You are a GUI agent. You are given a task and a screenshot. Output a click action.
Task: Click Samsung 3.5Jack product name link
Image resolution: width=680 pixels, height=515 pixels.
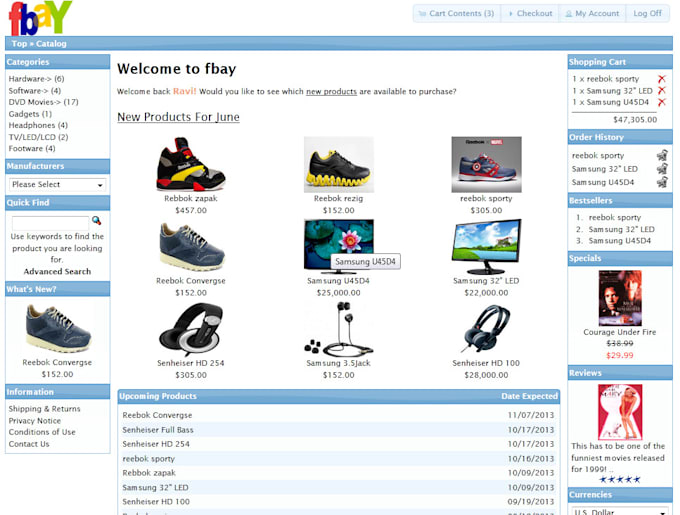pos(339,363)
